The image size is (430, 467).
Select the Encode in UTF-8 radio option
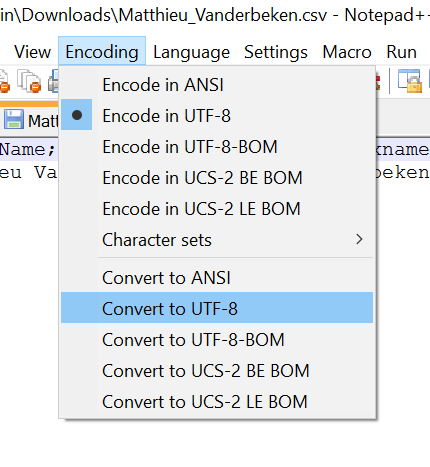[x=217, y=115]
